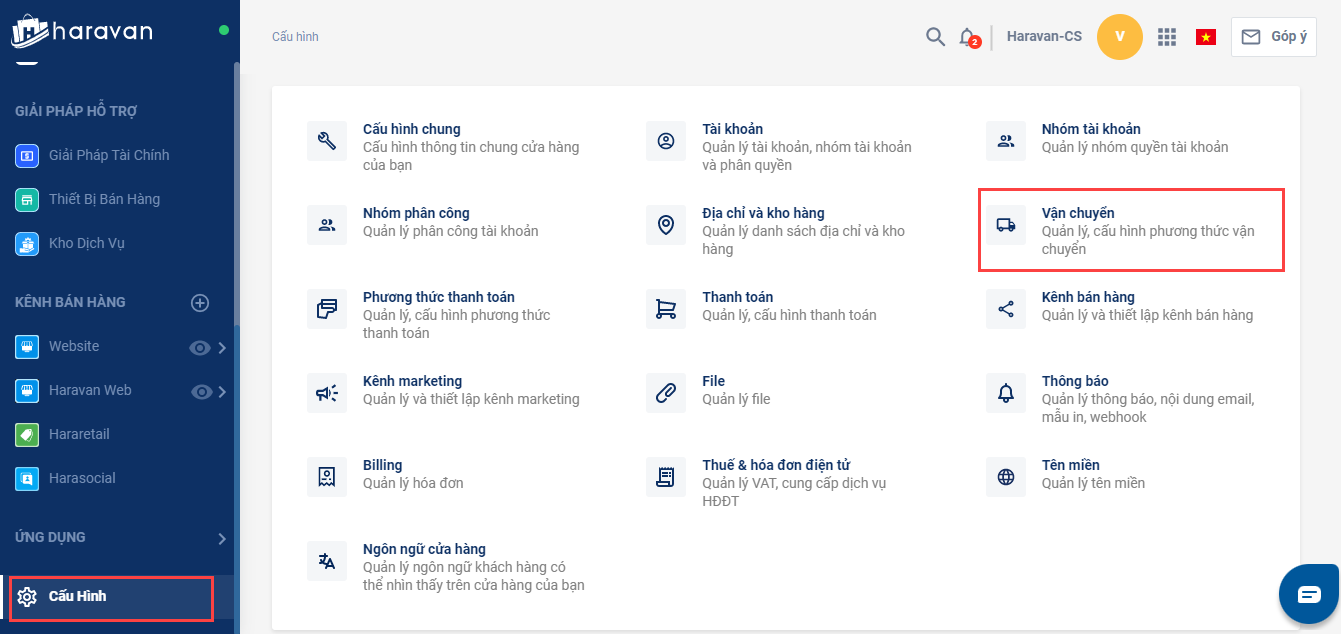Screen dimensions: 1341x634
Task: Click the Tên miền globe icon
Action: pos(1006,477)
